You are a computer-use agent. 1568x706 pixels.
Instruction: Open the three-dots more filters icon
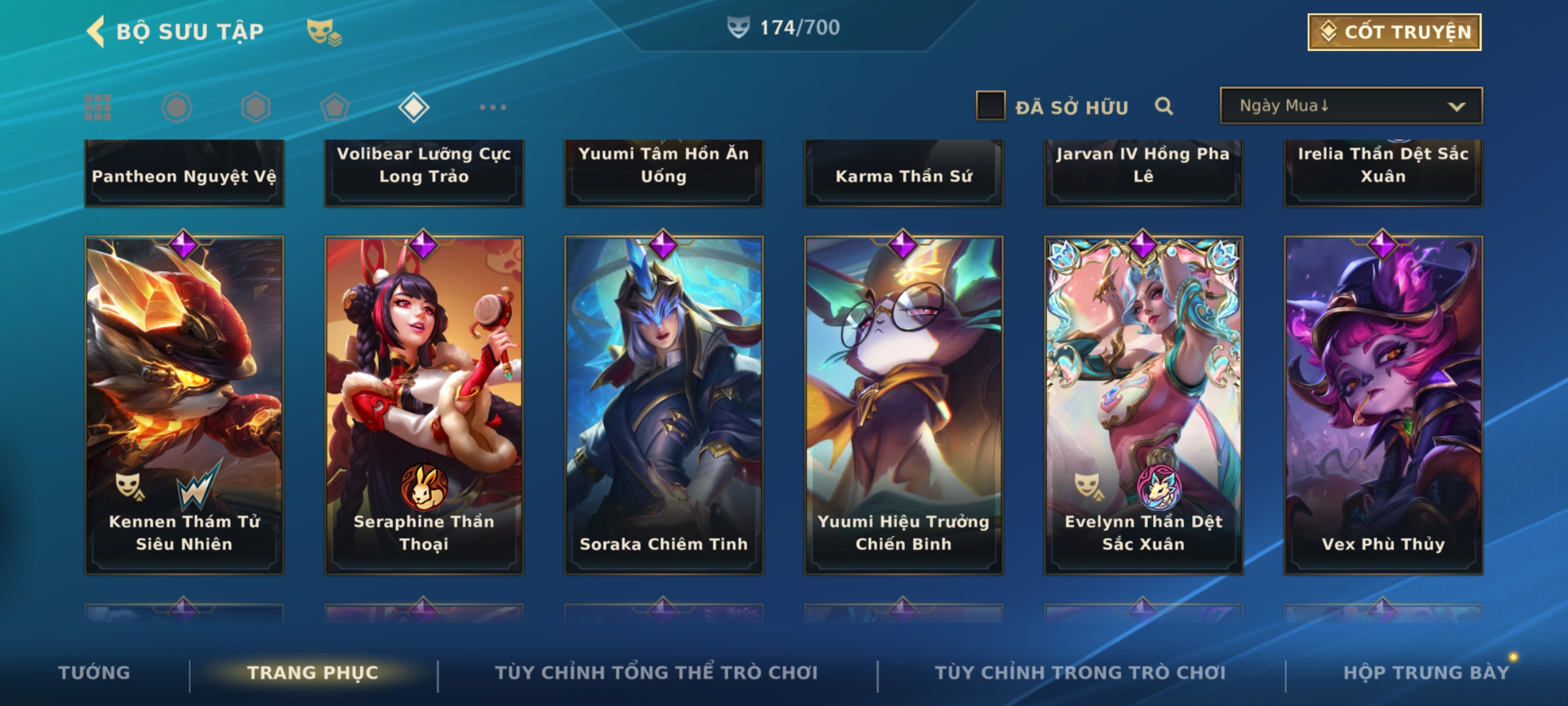coord(493,107)
